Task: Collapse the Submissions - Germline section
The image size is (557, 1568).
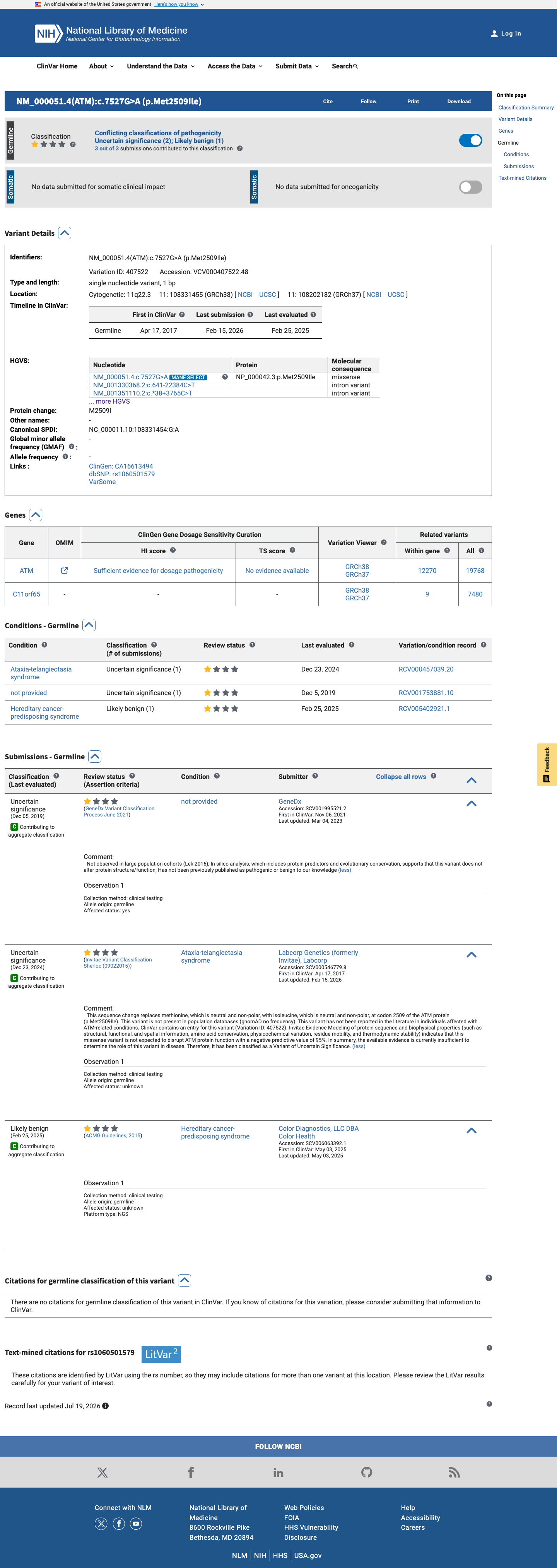Action: pyautogui.click(x=95, y=757)
